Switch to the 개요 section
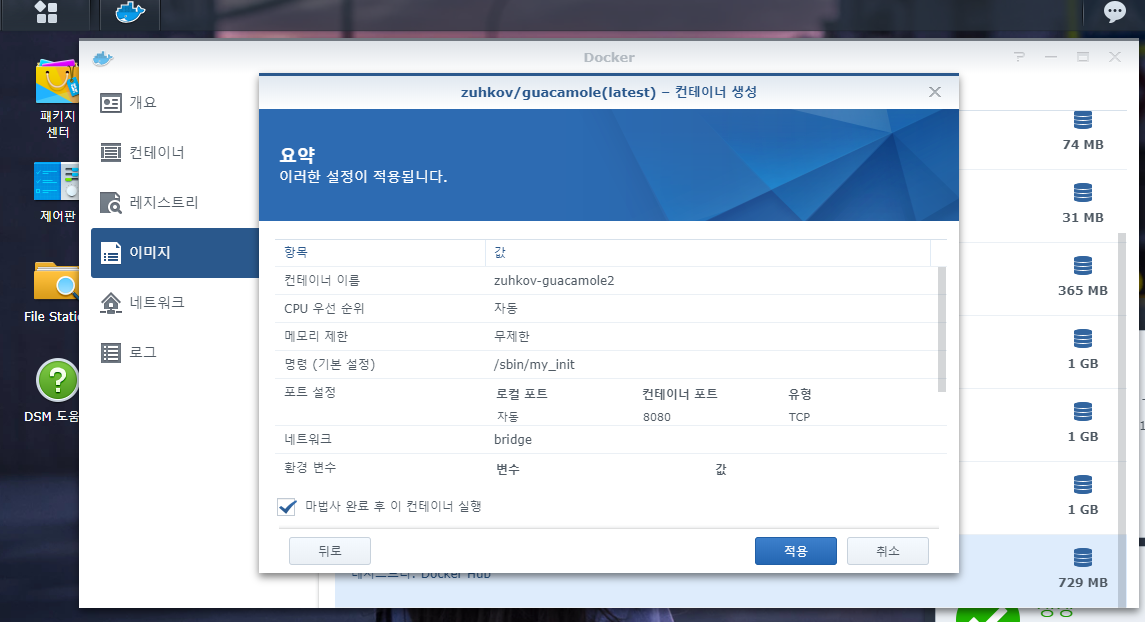1145x622 pixels. coord(175,103)
